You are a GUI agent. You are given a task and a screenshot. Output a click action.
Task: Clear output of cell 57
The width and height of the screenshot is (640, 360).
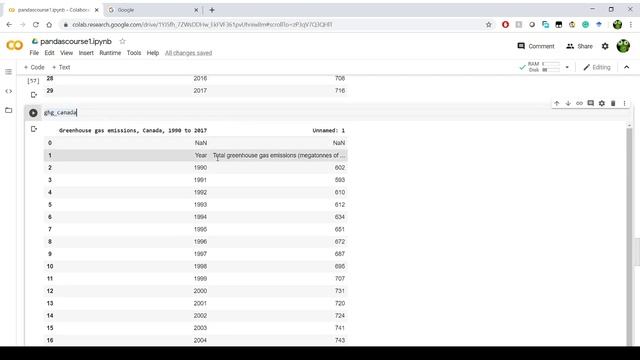33,95
